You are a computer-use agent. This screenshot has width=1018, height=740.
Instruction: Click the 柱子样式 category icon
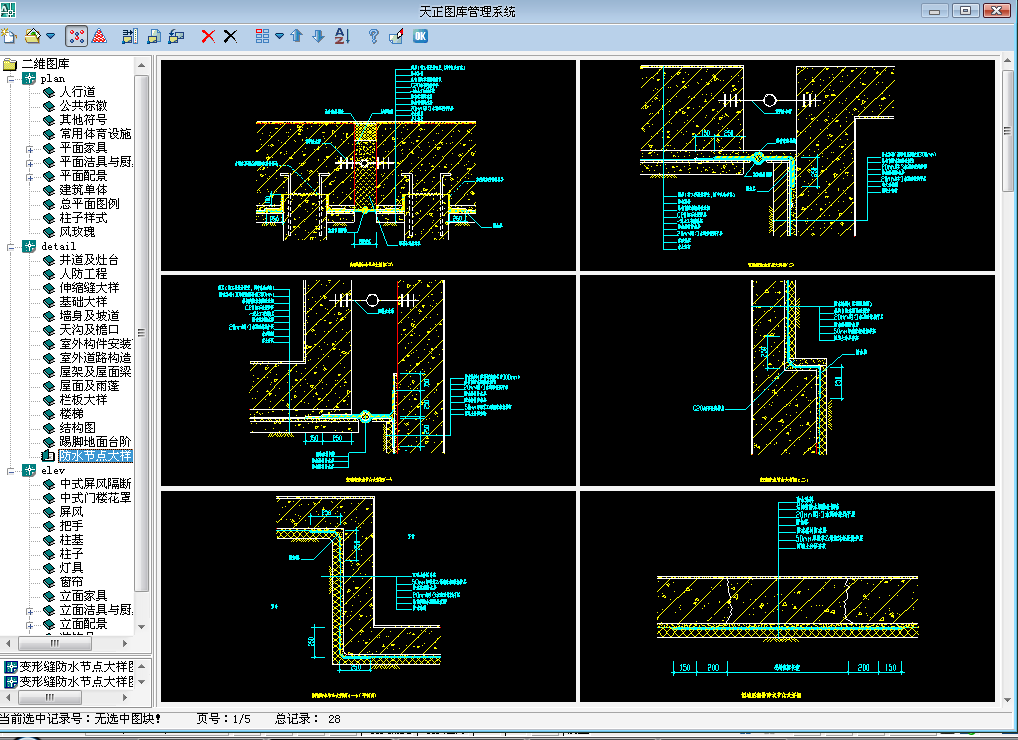[x=49, y=218]
